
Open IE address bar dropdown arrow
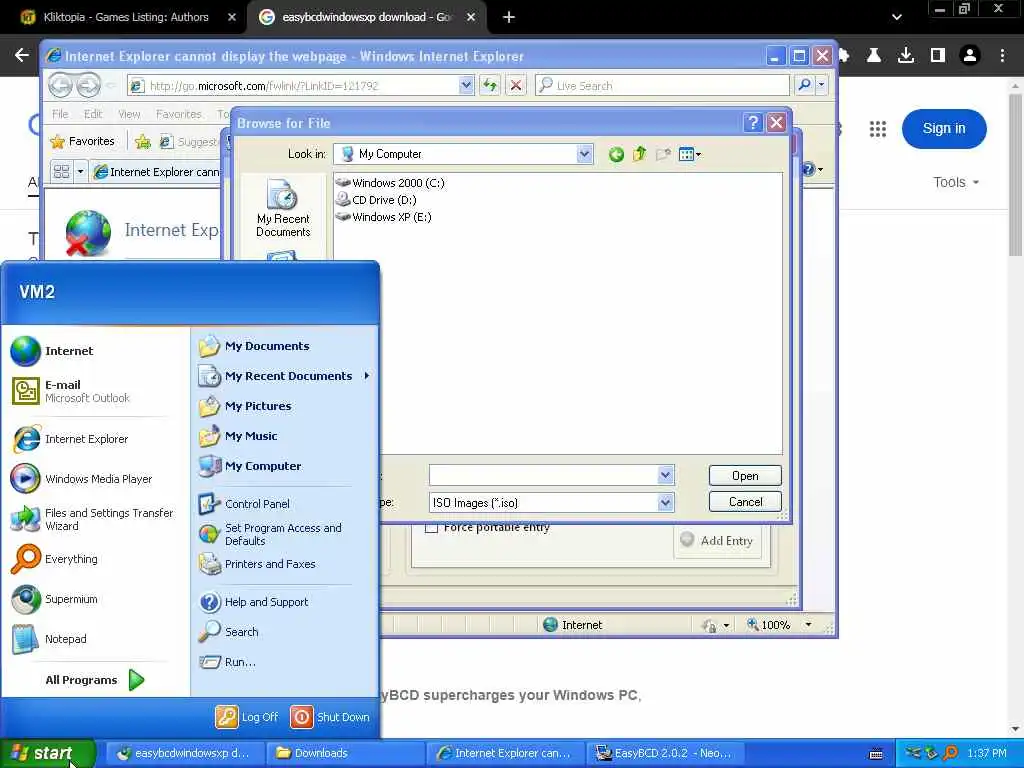tap(466, 85)
